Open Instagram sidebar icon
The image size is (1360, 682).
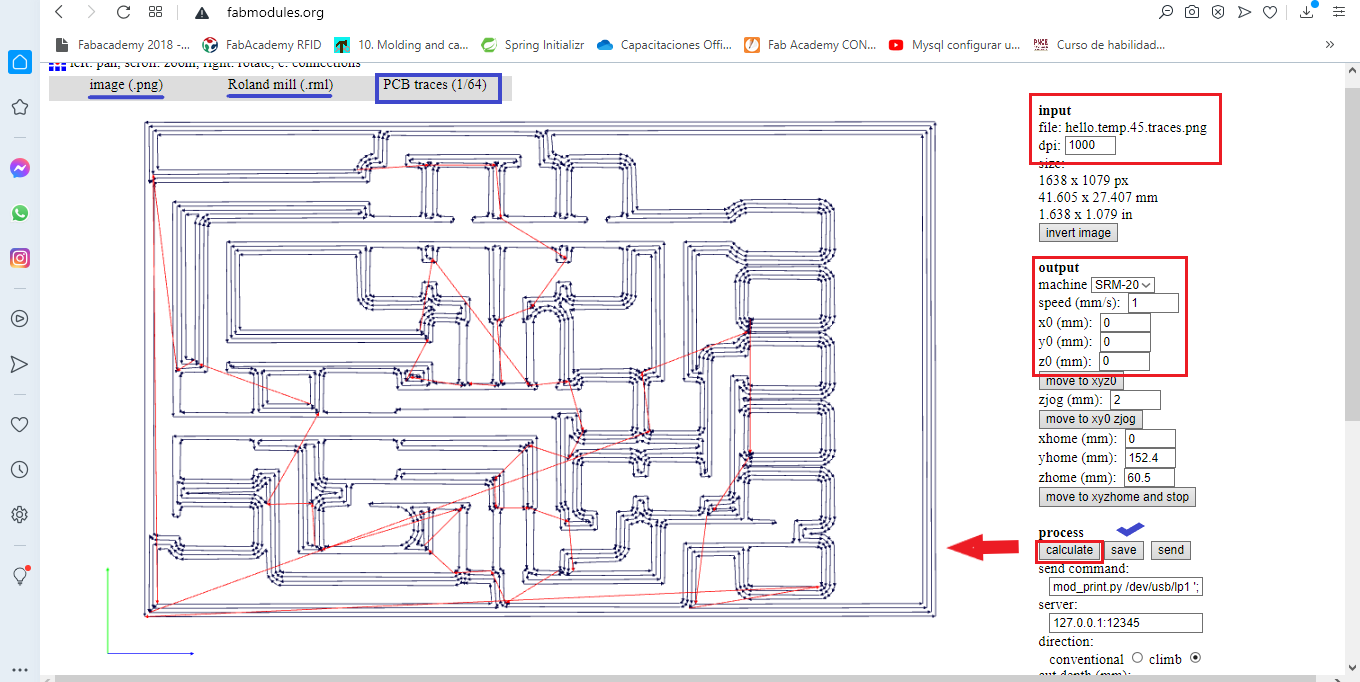(x=19, y=258)
